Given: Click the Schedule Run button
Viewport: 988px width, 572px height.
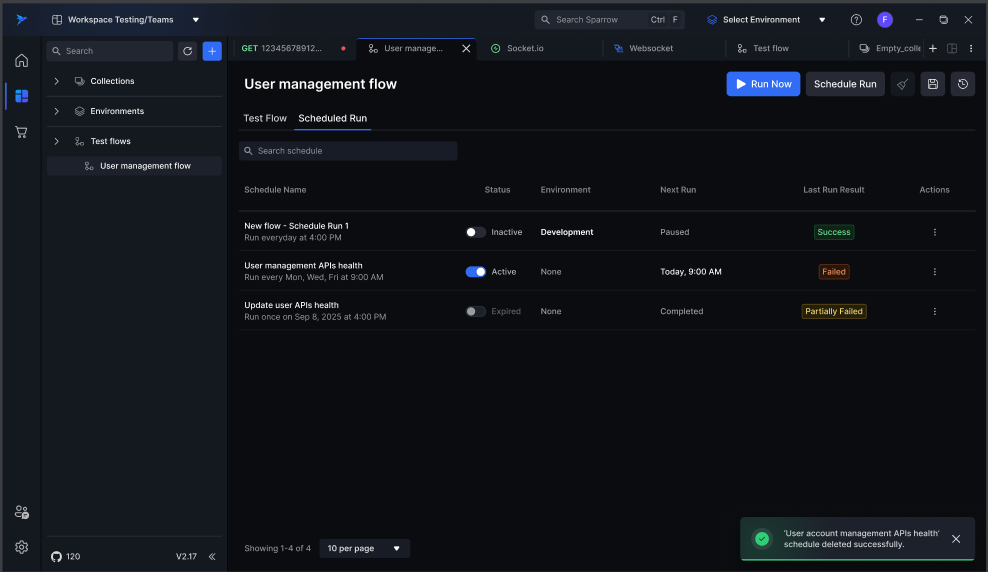Looking at the screenshot, I should pos(845,84).
